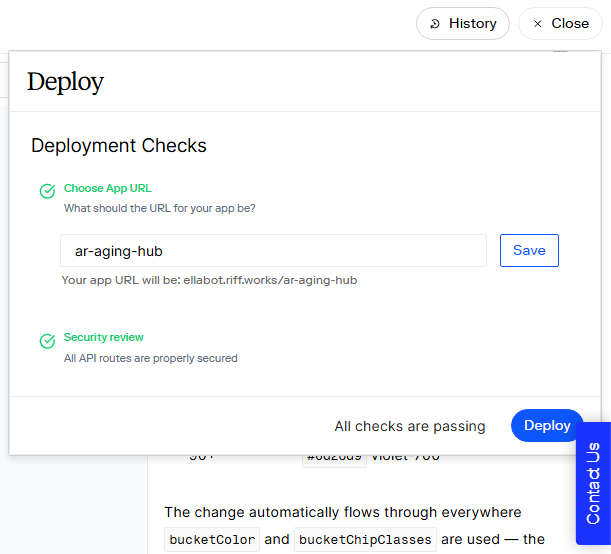Select the Security review heading
611x554 pixels.
[104, 337]
